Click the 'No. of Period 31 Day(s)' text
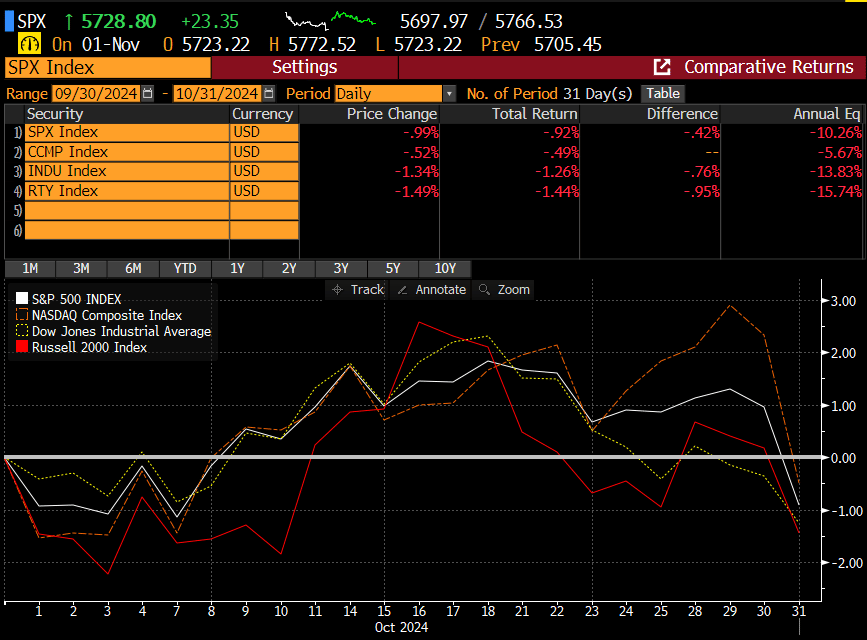 (549, 93)
